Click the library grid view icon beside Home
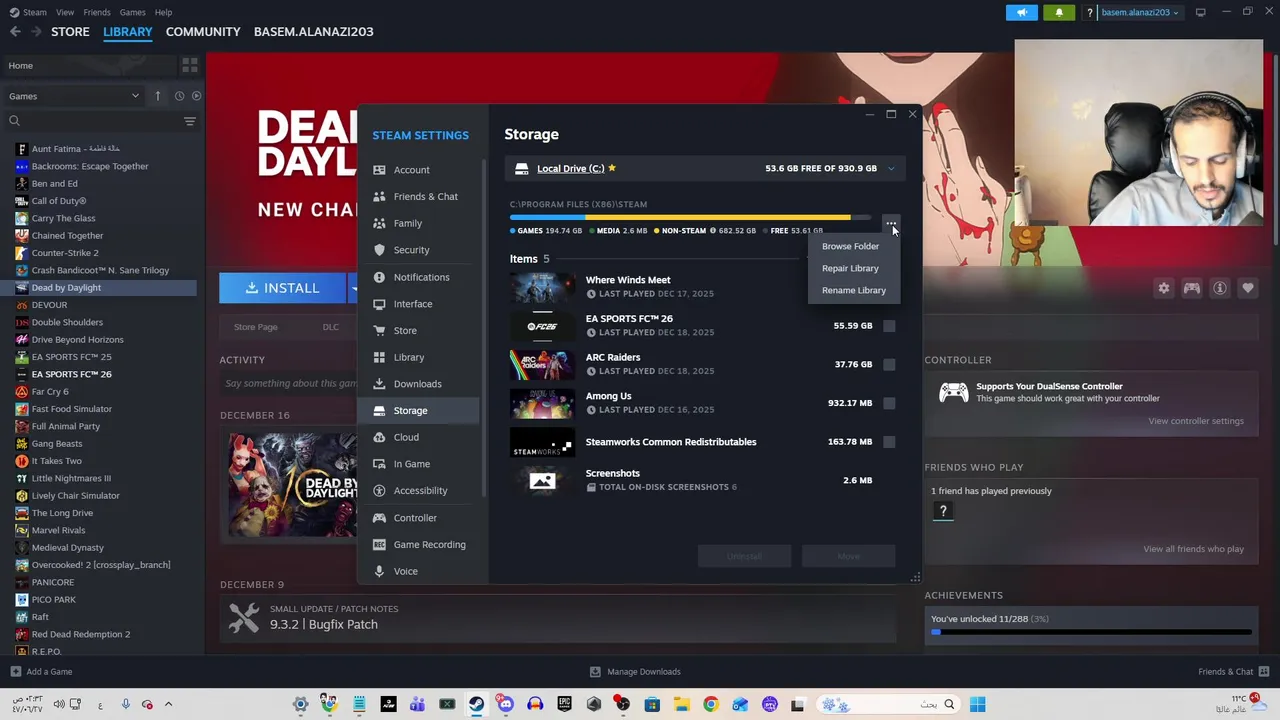The height and width of the screenshot is (720, 1280). click(x=190, y=66)
